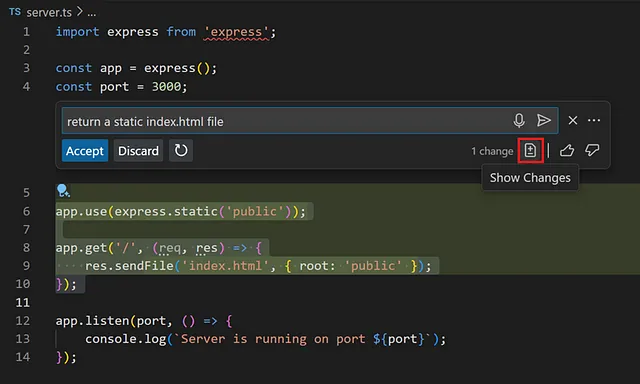Viewport: 640px width, 384px height.
Task: Click server.ts in the breadcrumb
Action: click(49, 13)
